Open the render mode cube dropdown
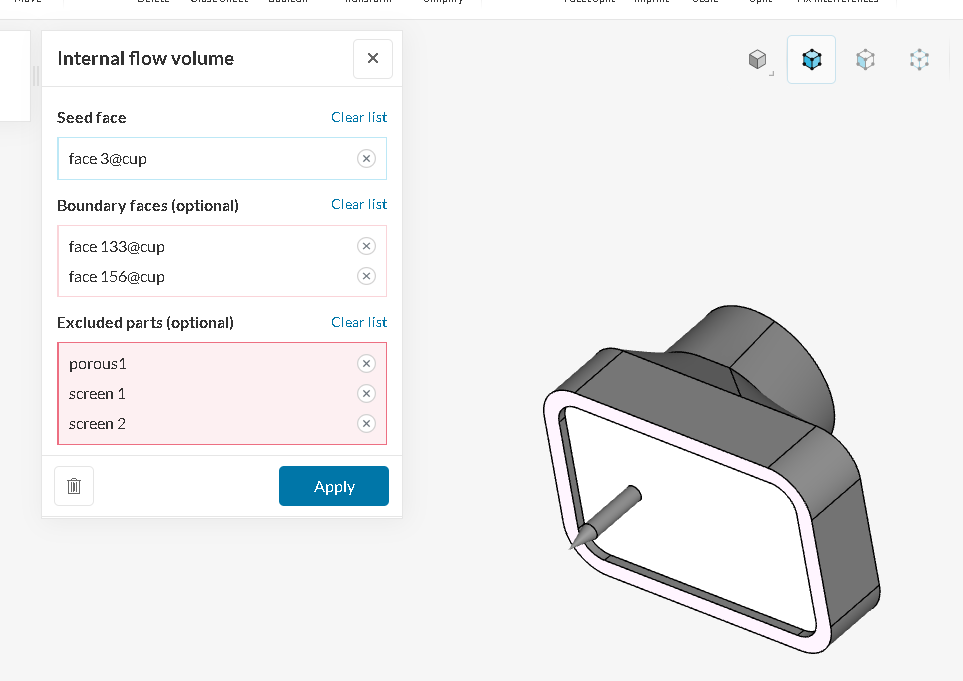Image resolution: width=963 pixels, height=681 pixels. [x=759, y=61]
